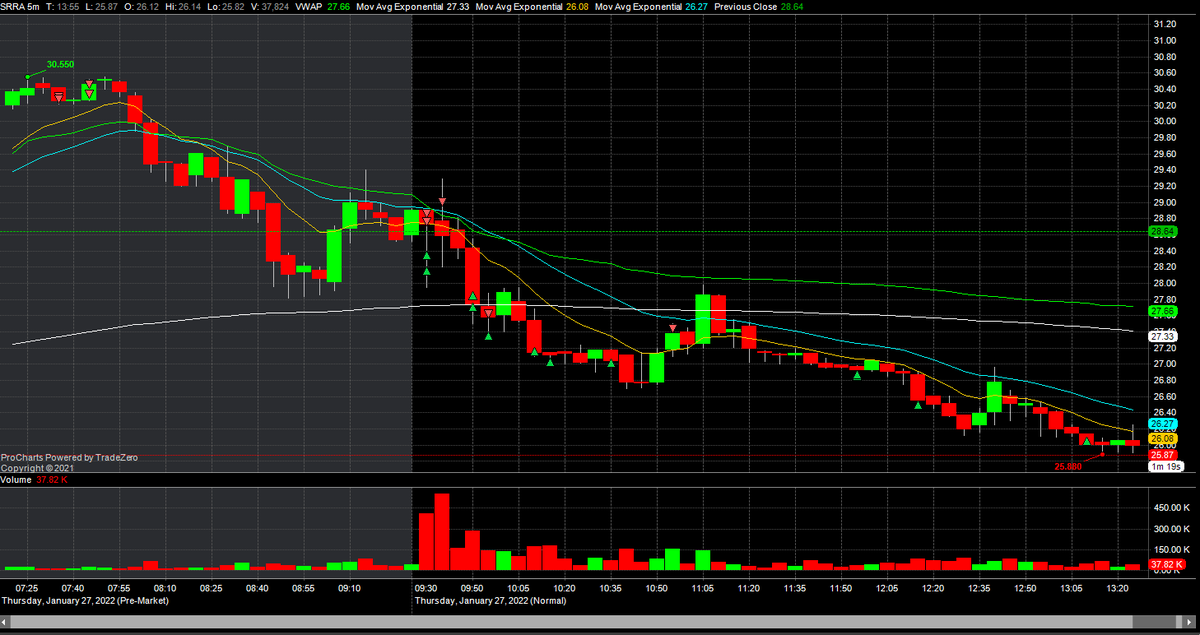This screenshot has height=635, width=1200.
Task: Click the green buy arrow below 12:15 candle
Action: point(918,405)
